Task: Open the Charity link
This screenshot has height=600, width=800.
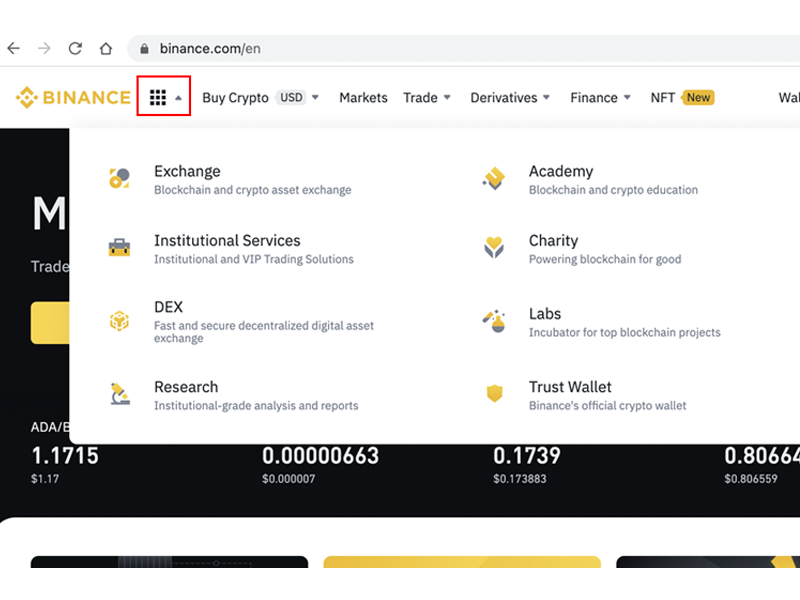Action: tap(554, 240)
